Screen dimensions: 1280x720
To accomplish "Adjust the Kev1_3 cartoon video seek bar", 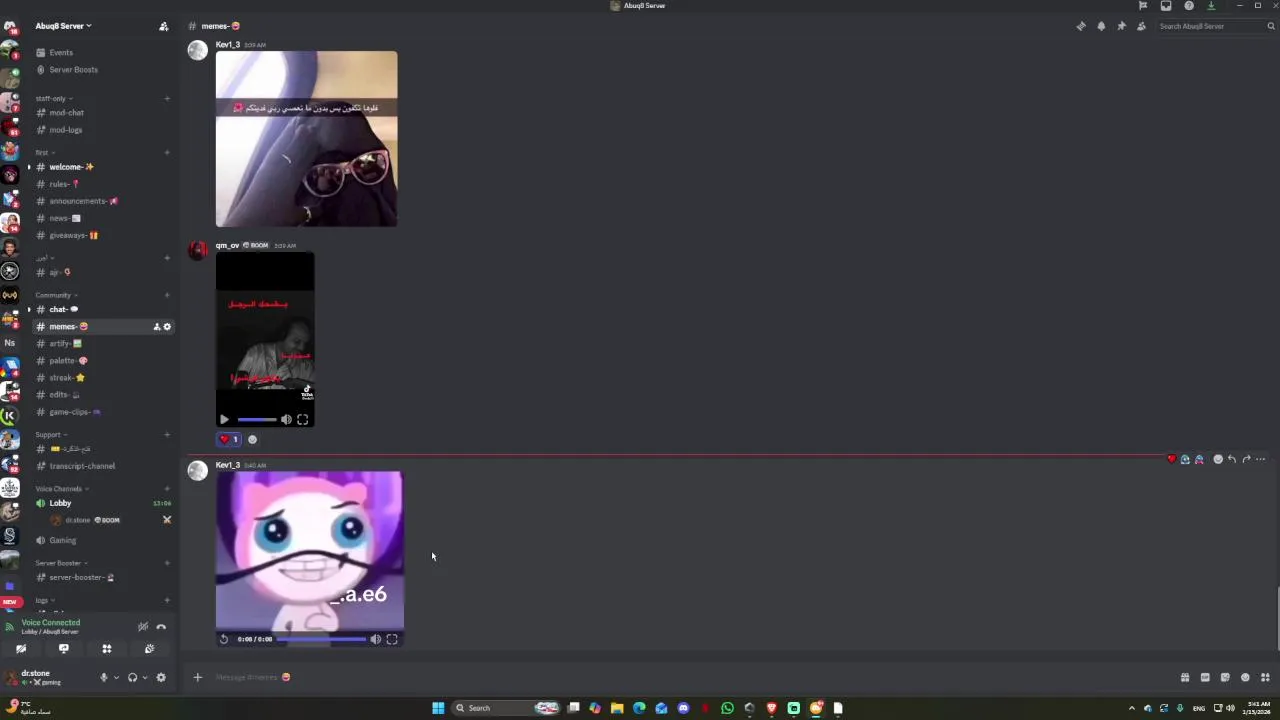I will coord(321,639).
